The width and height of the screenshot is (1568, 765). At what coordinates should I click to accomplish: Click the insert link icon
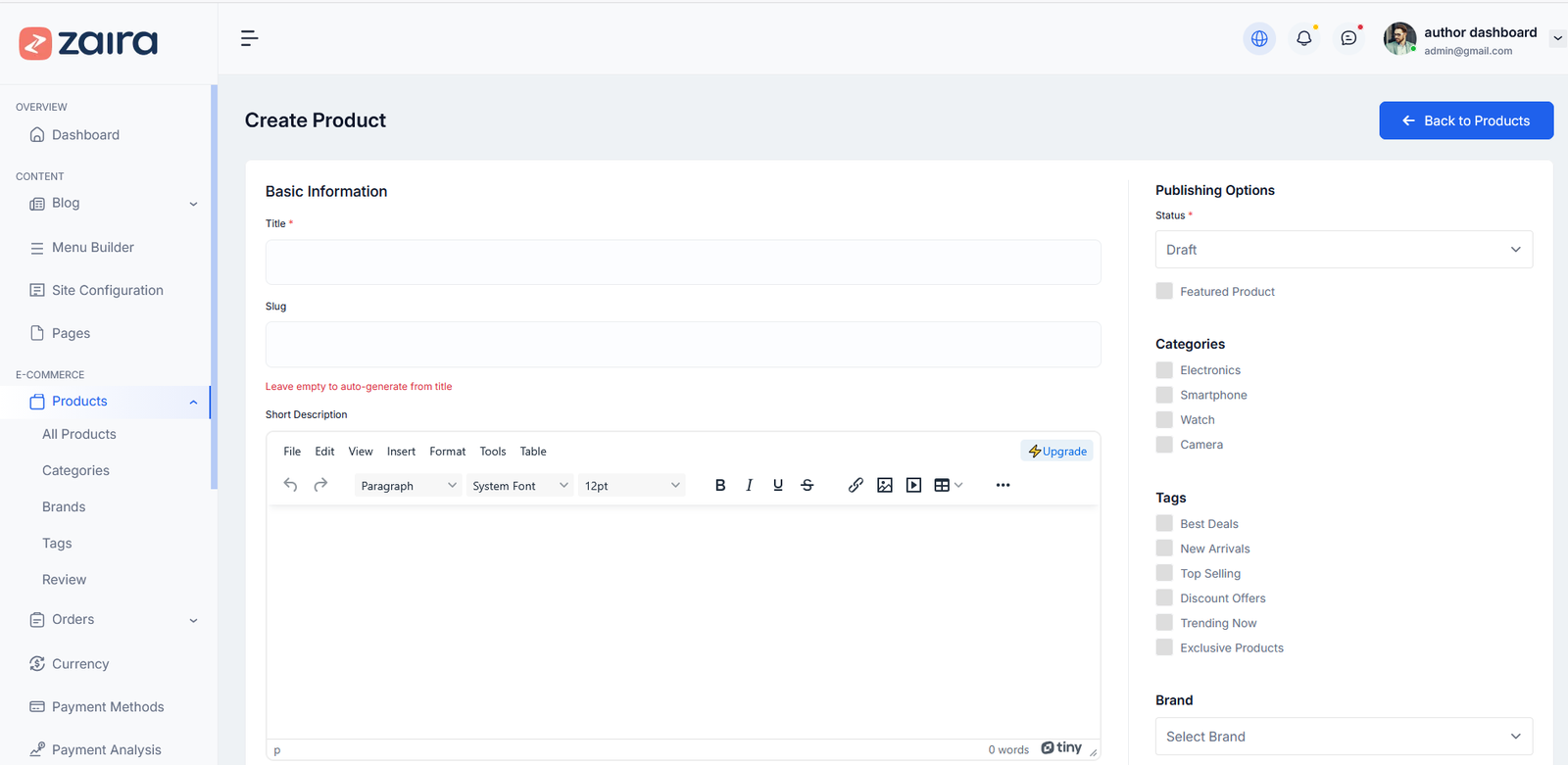click(856, 485)
